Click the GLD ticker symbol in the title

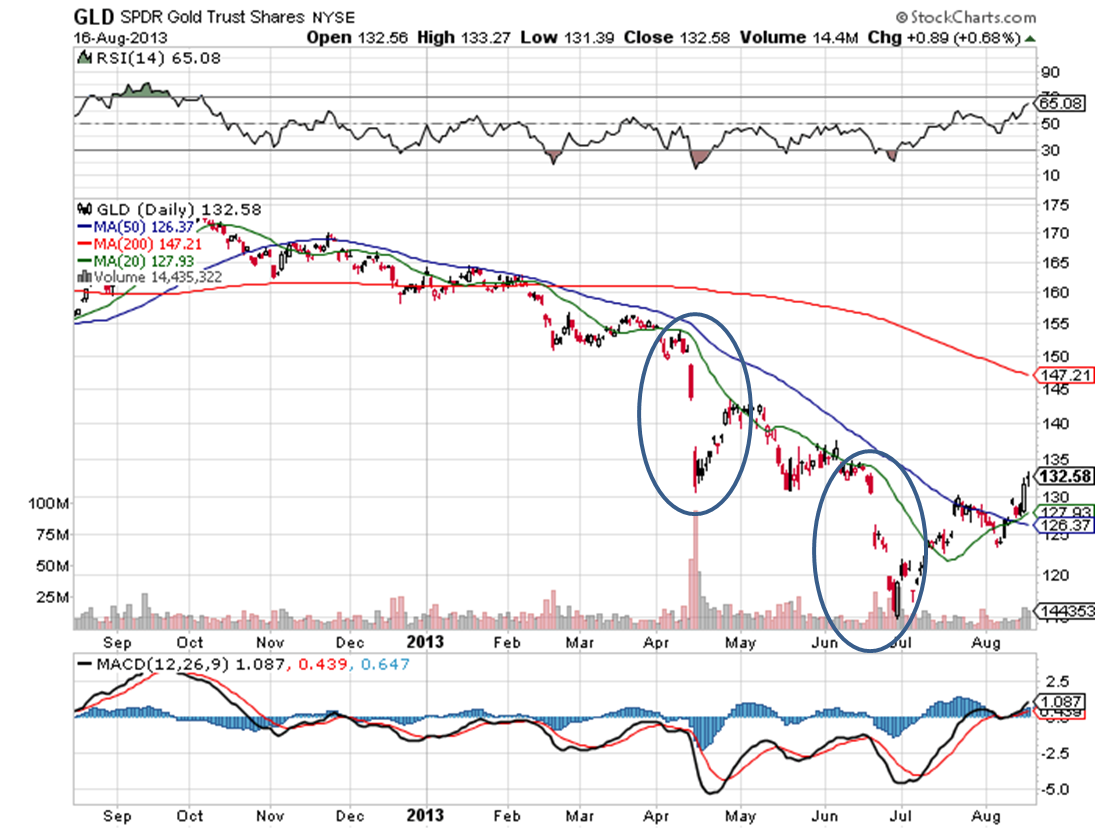click(x=94, y=16)
